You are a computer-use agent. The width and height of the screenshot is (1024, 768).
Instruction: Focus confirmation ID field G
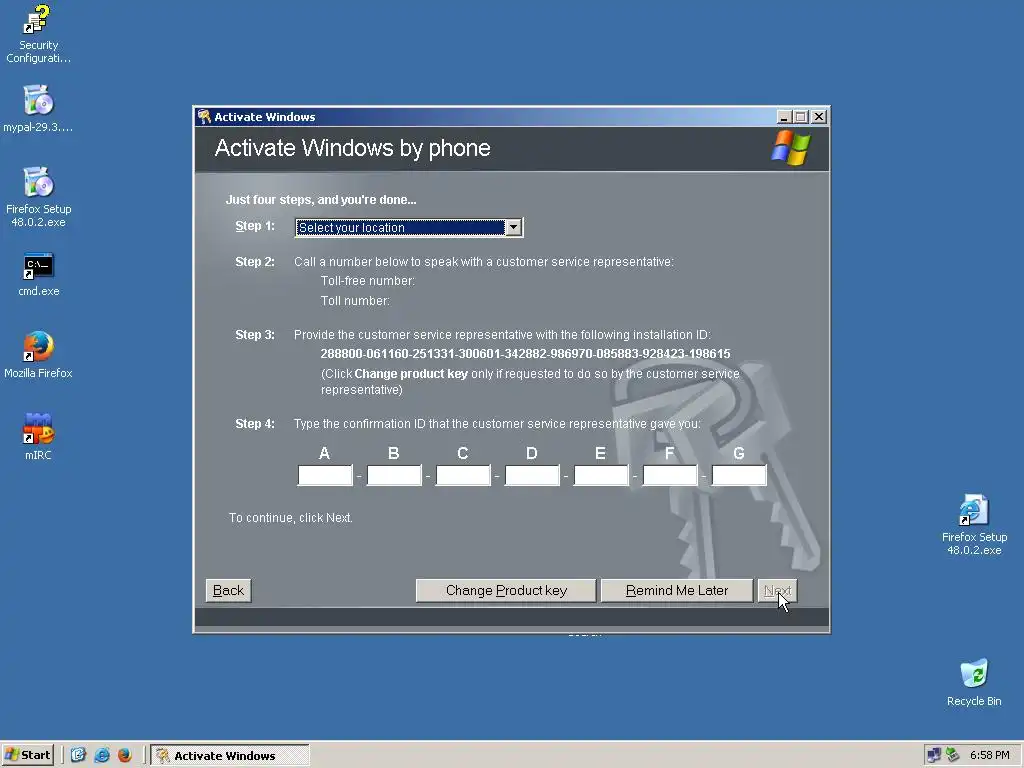pyautogui.click(x=739, y=475)
